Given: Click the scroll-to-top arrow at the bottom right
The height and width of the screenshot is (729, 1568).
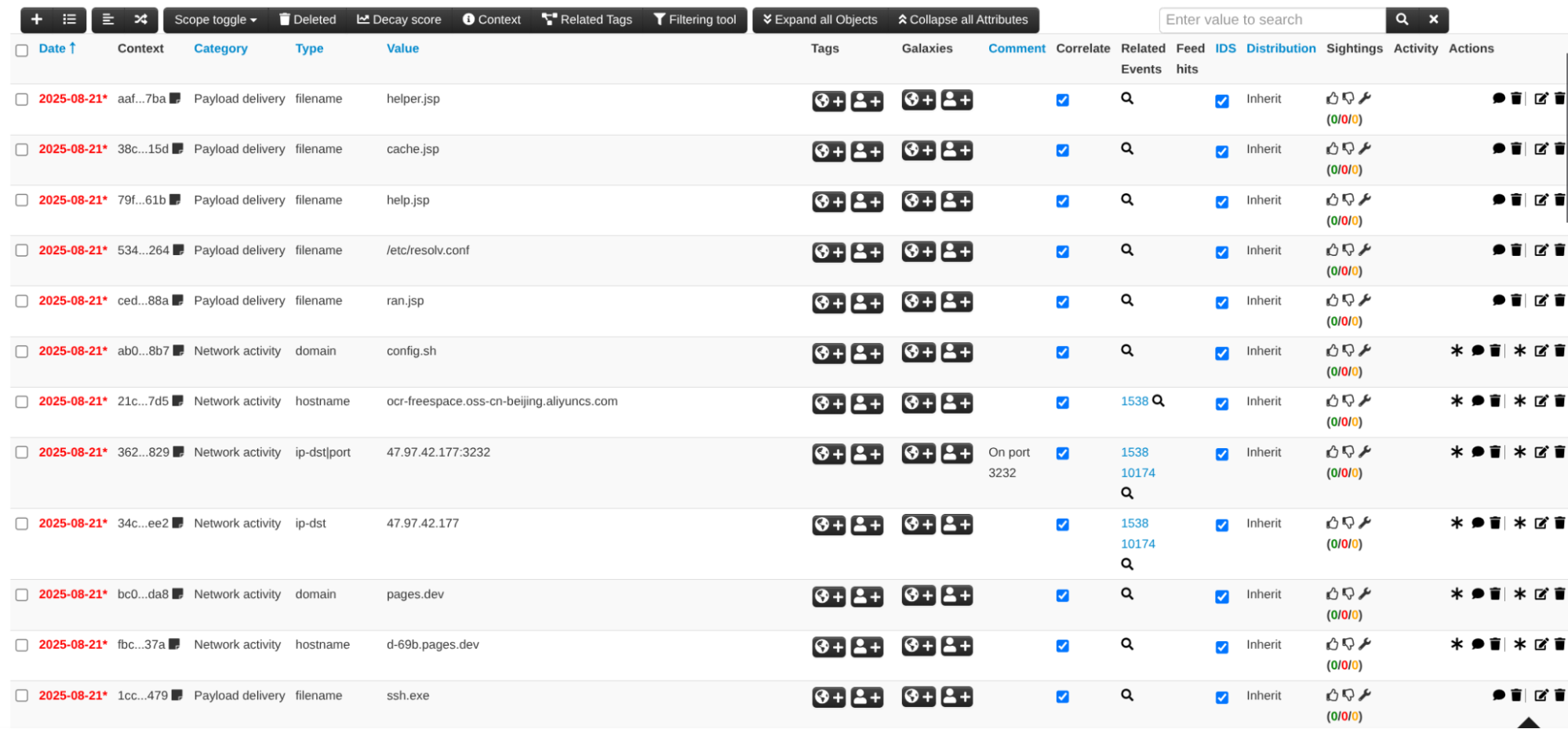Looking at the screenshot, I should tap(1528, 723).
